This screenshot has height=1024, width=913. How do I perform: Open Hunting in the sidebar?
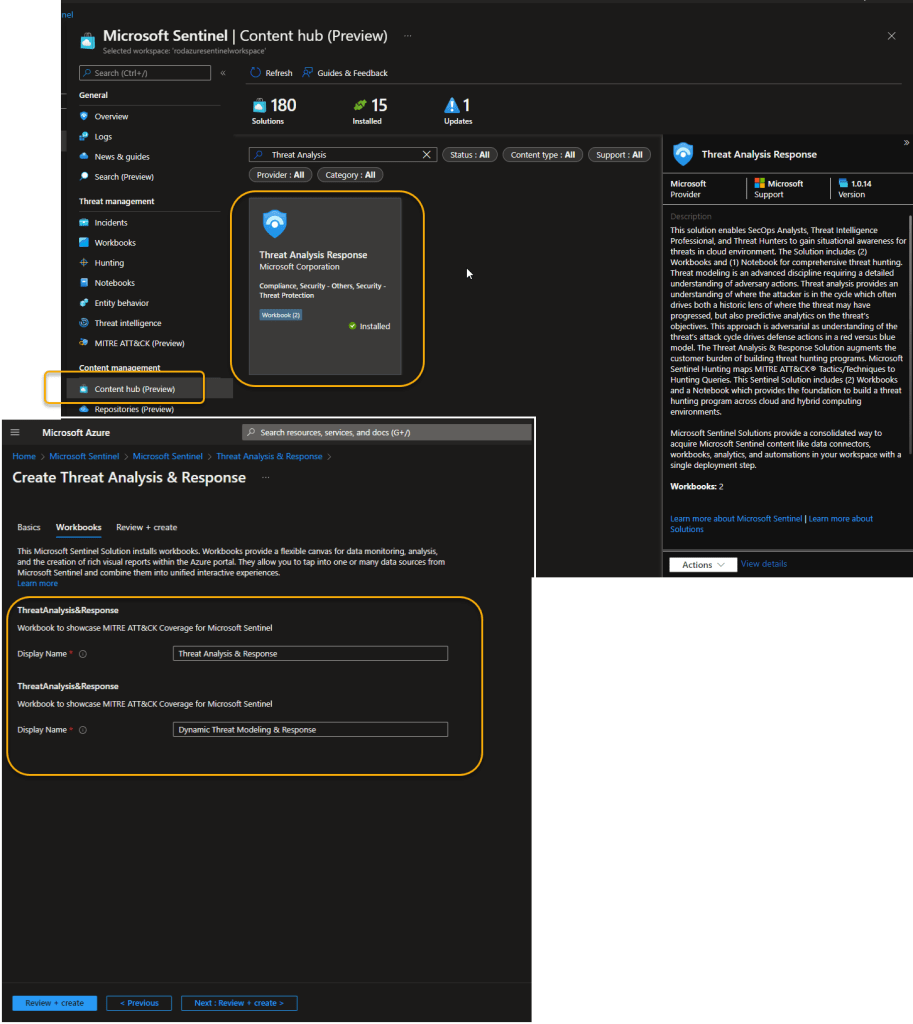[x=109, y=263]
